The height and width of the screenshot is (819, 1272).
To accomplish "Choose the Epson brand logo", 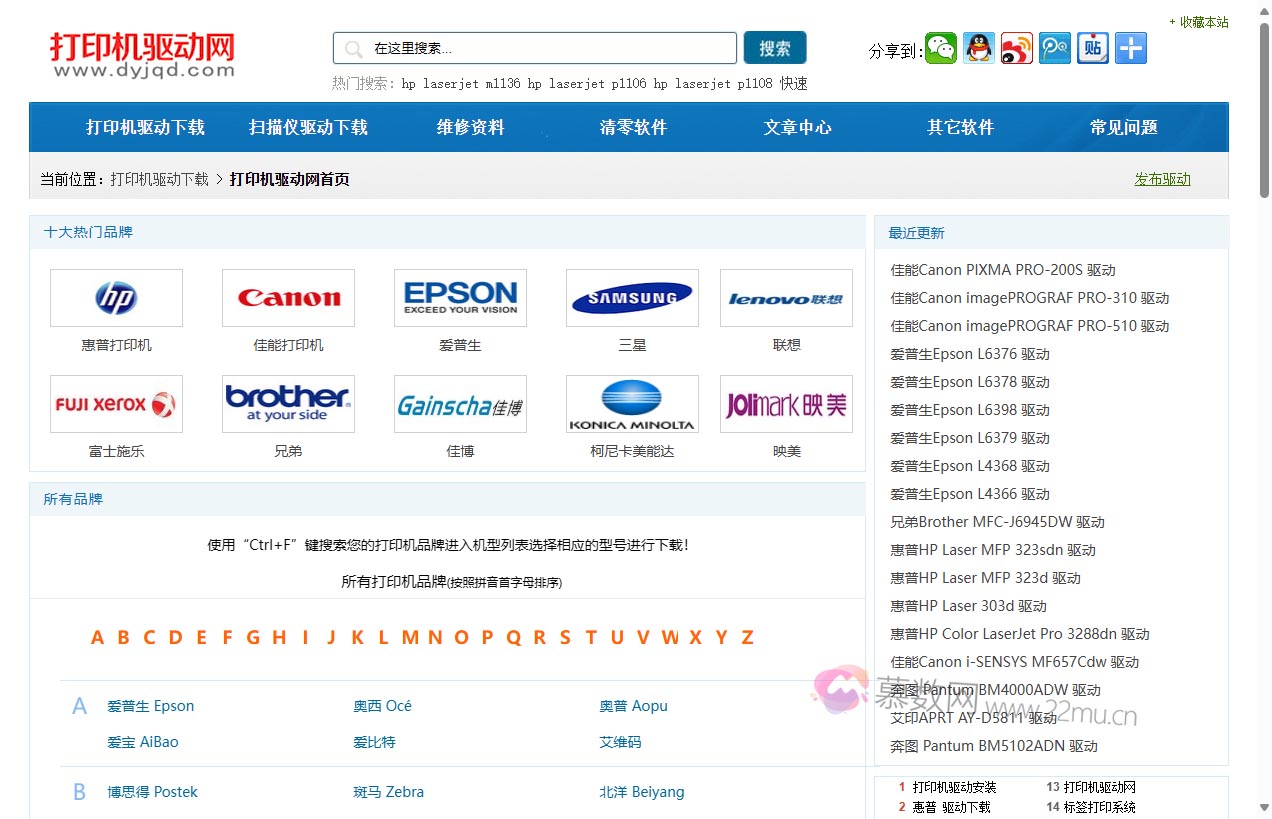I will pos(460,298).
